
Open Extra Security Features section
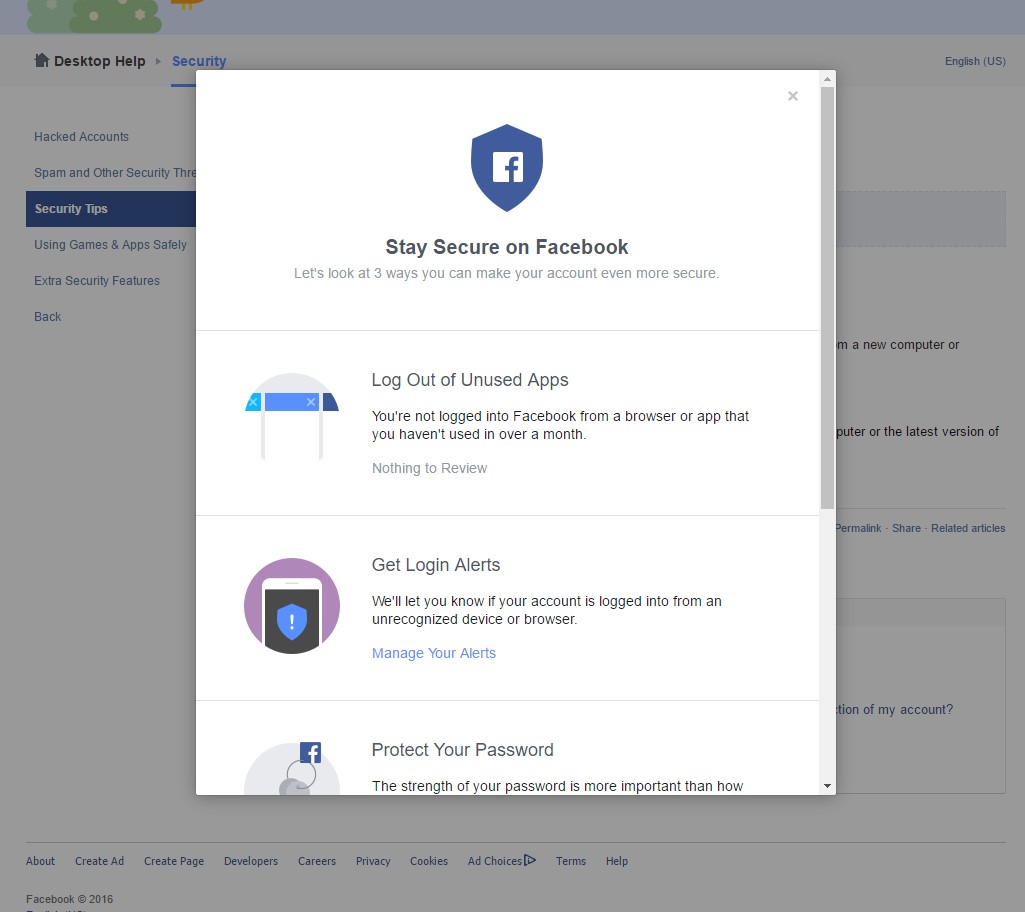97,280
